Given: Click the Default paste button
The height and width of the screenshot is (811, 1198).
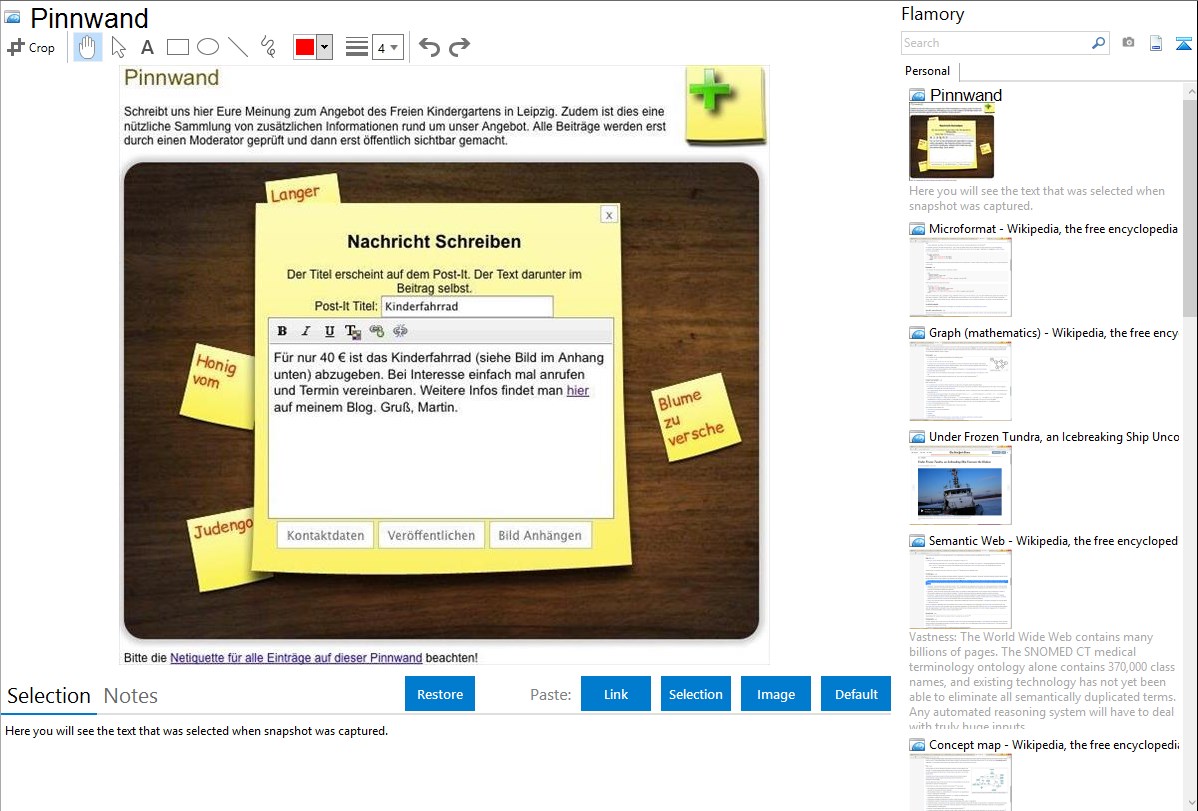Looking at the screenshot, I should pos(856,694).
